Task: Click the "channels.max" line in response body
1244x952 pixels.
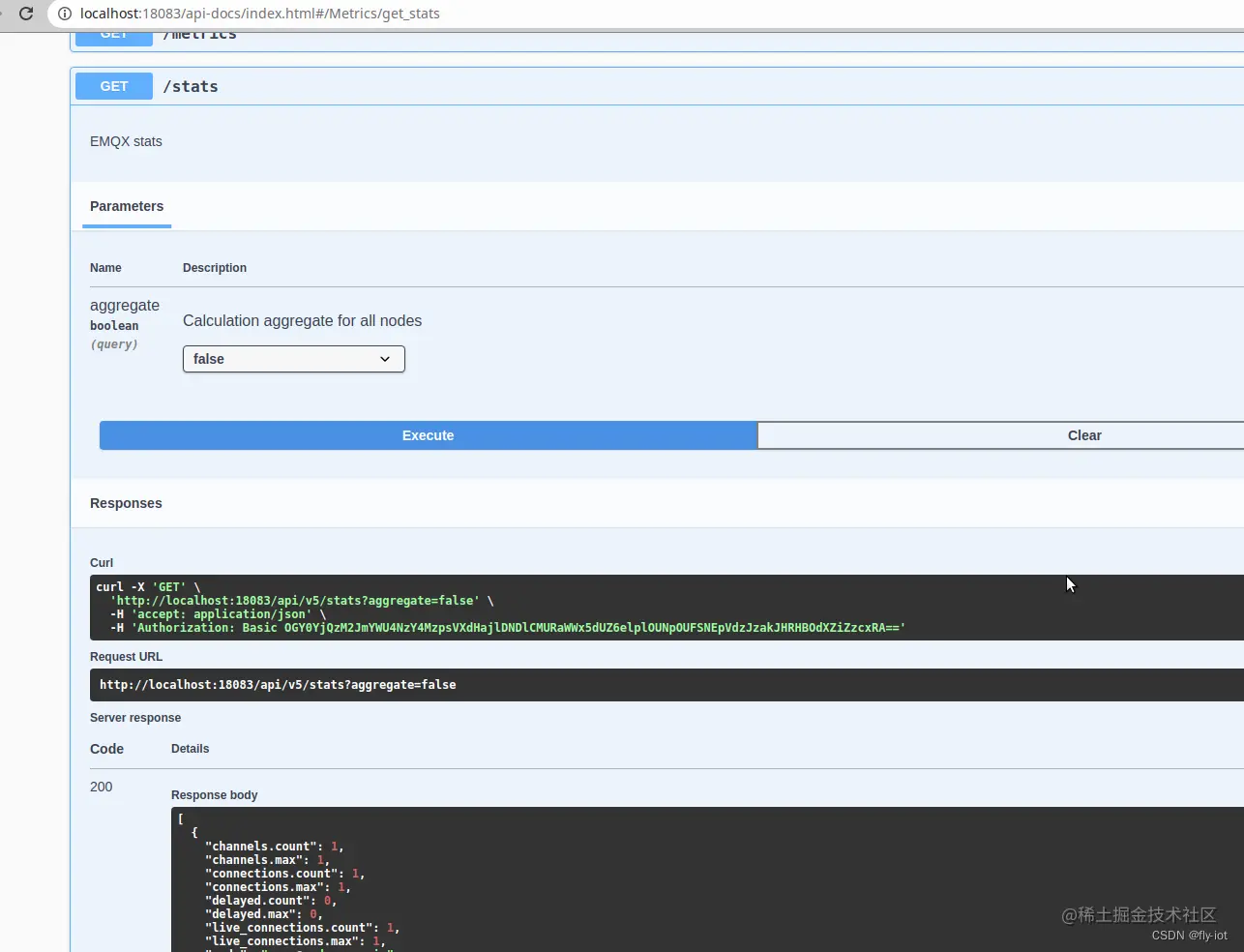Action: coord(267,860)
